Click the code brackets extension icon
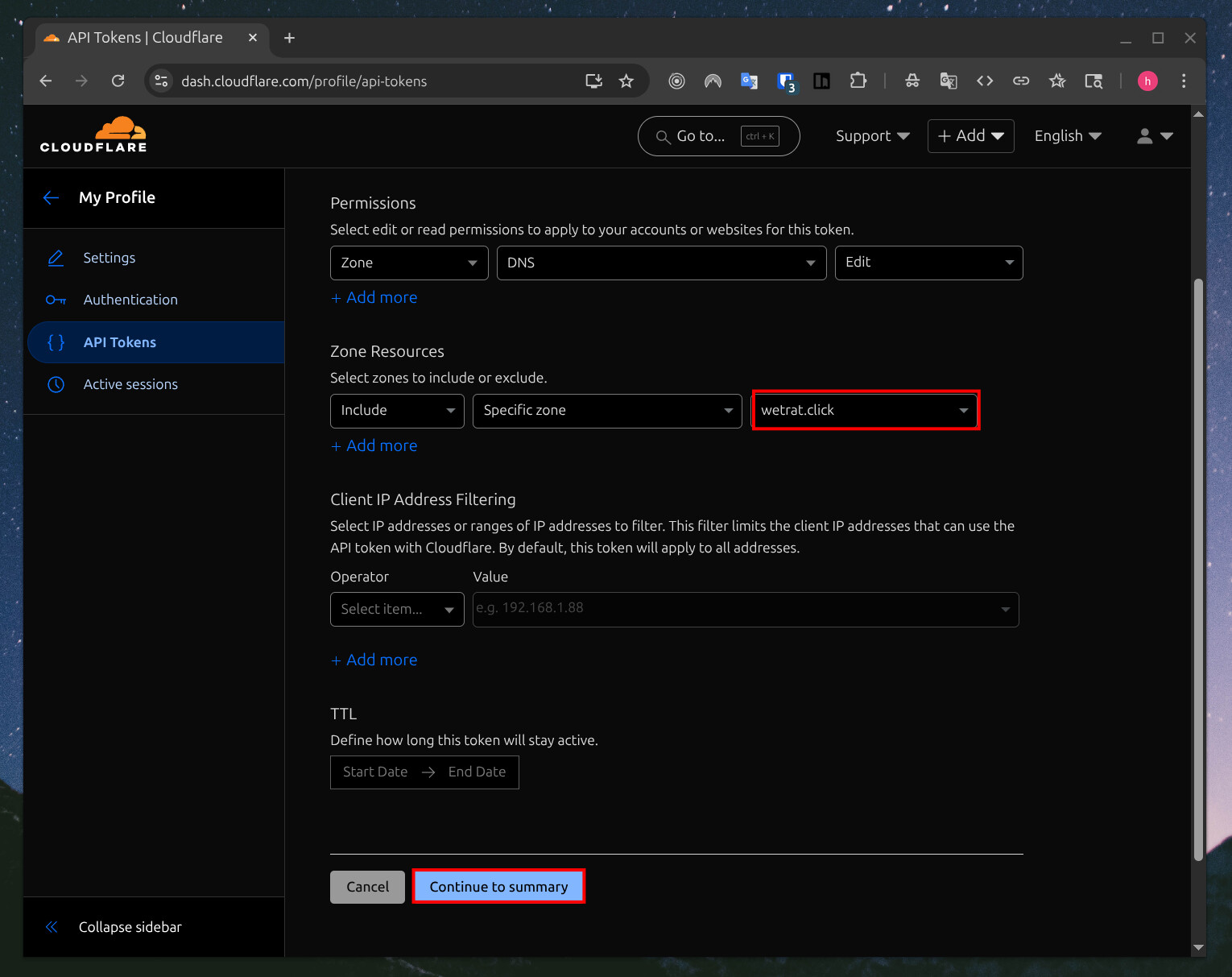The width and height of the screenshot is (1232, 977). tap(984, 81)
